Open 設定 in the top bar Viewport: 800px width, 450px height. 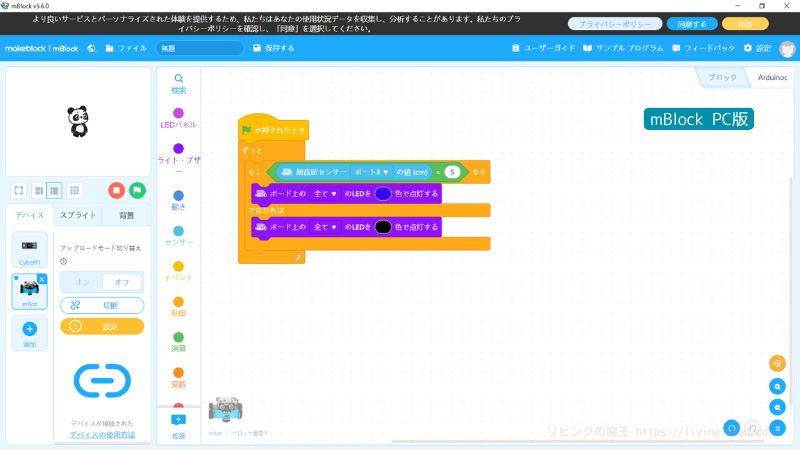[x=757, y=48]
